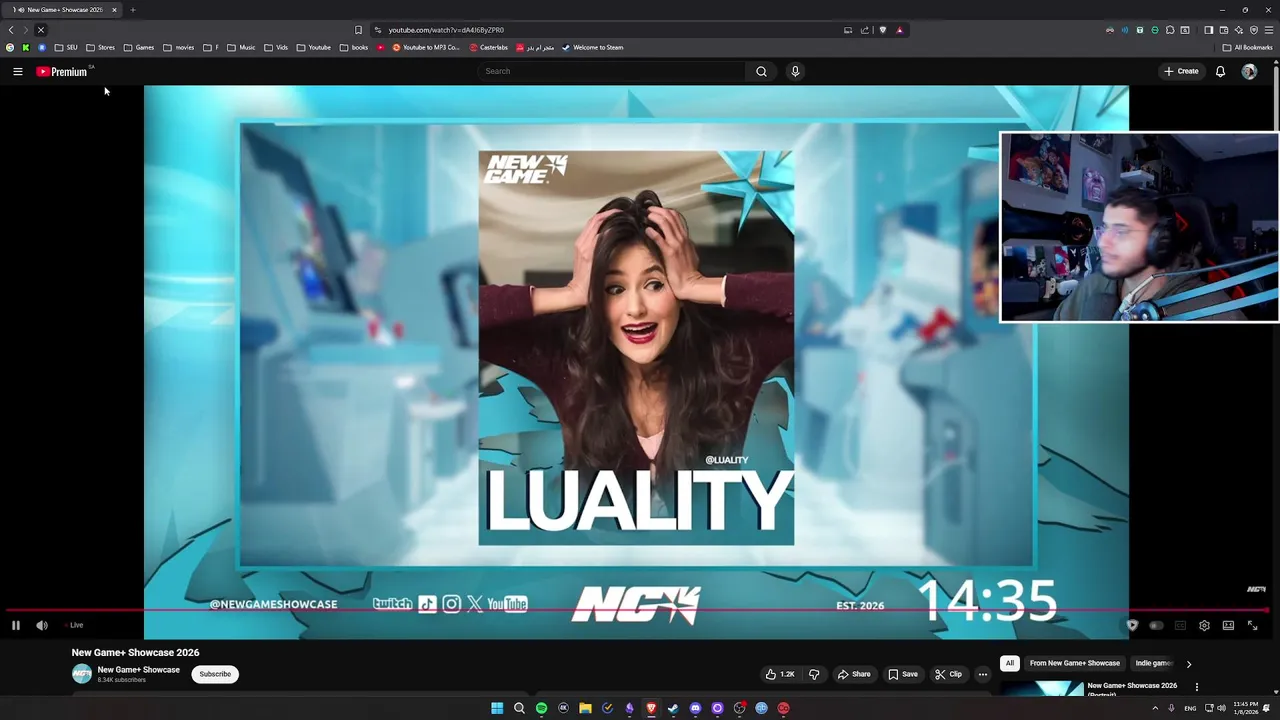The height and width of the screenshot is (720, 1280).
Task: Go back in browser history
Action: click(x=11, y=30)
